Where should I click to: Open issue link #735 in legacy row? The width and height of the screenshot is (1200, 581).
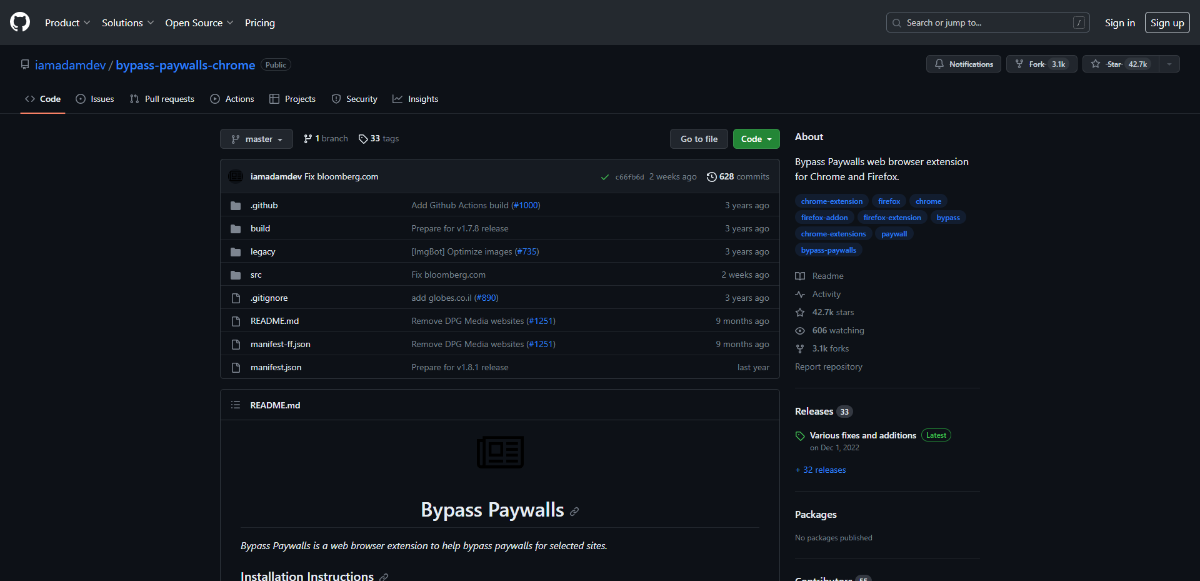pyautogui.click(x=526, y=252)
